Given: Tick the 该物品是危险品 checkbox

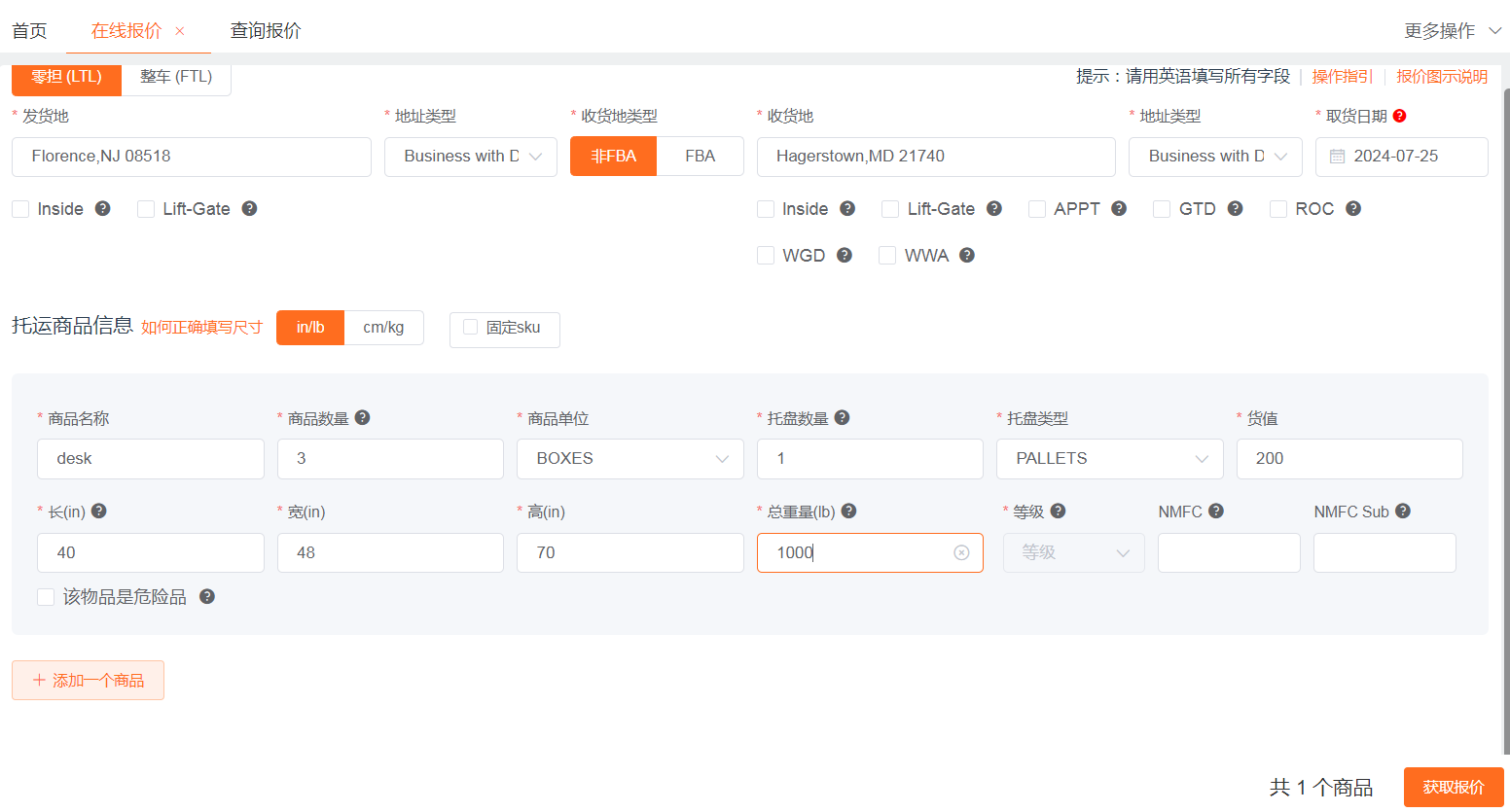Looking at the screenshot, I should coord(46,597).
